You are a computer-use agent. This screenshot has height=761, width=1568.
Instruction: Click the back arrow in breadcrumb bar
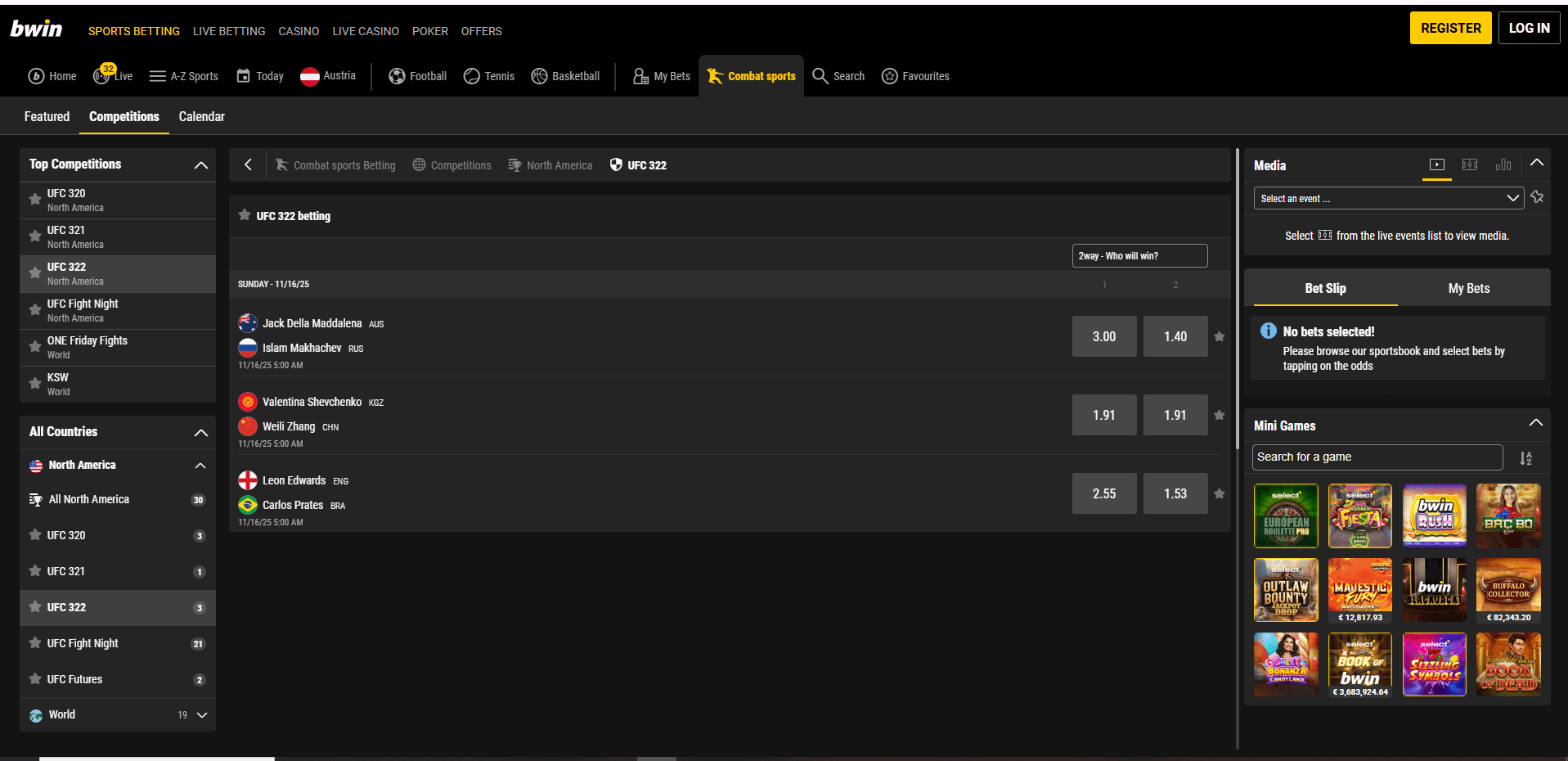248,164
